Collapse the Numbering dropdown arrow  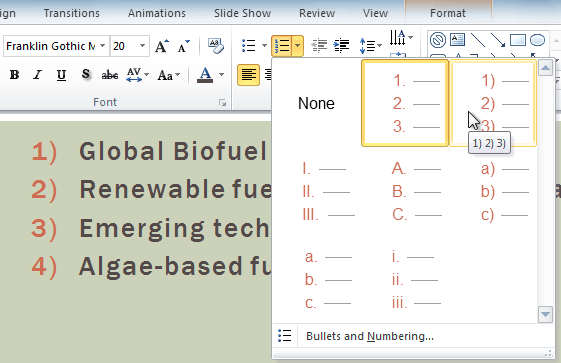tap(298, 46)
